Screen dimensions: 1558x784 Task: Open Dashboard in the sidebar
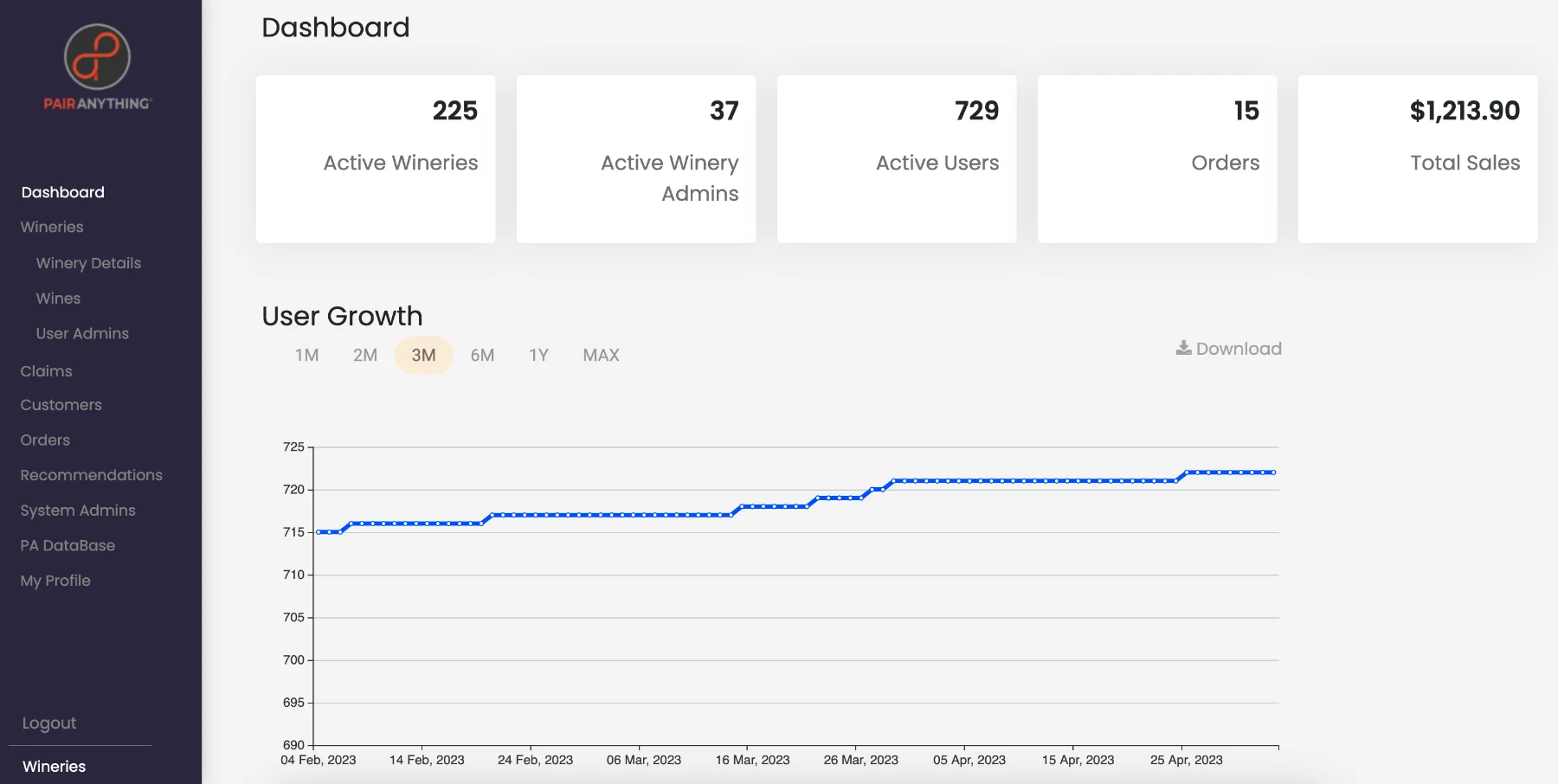(x=63, y=192)
